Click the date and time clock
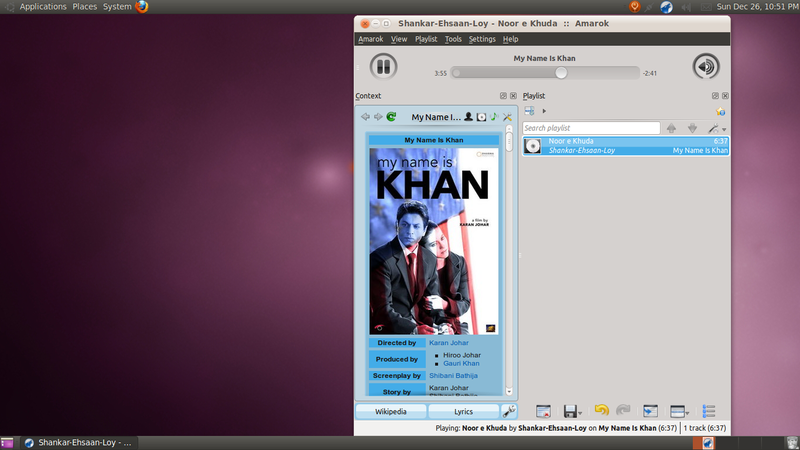Screen dimensions: 800x450 pyautogui.click(x=757, y=7)
